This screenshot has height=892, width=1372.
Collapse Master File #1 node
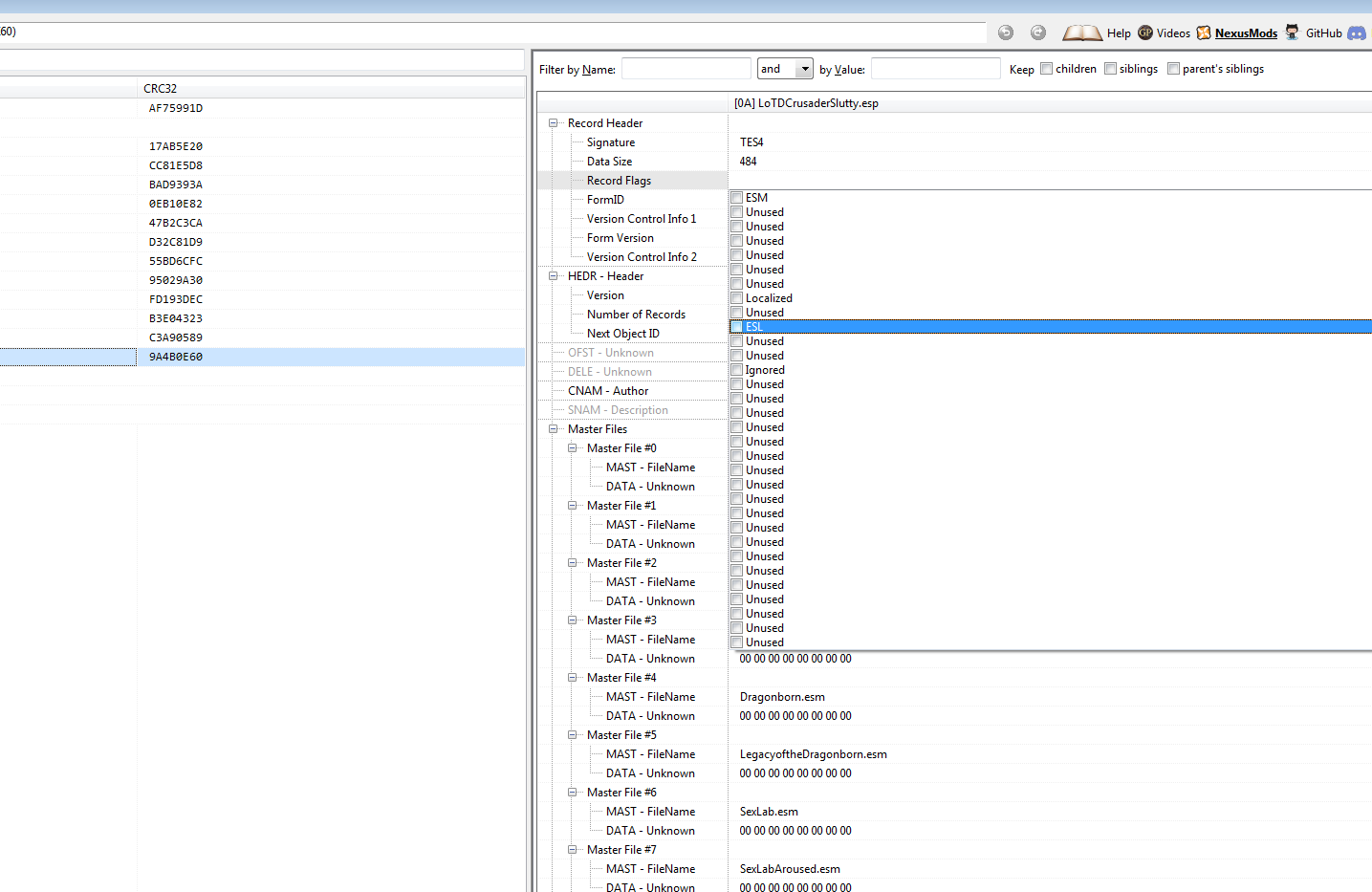tap(572, 506)
